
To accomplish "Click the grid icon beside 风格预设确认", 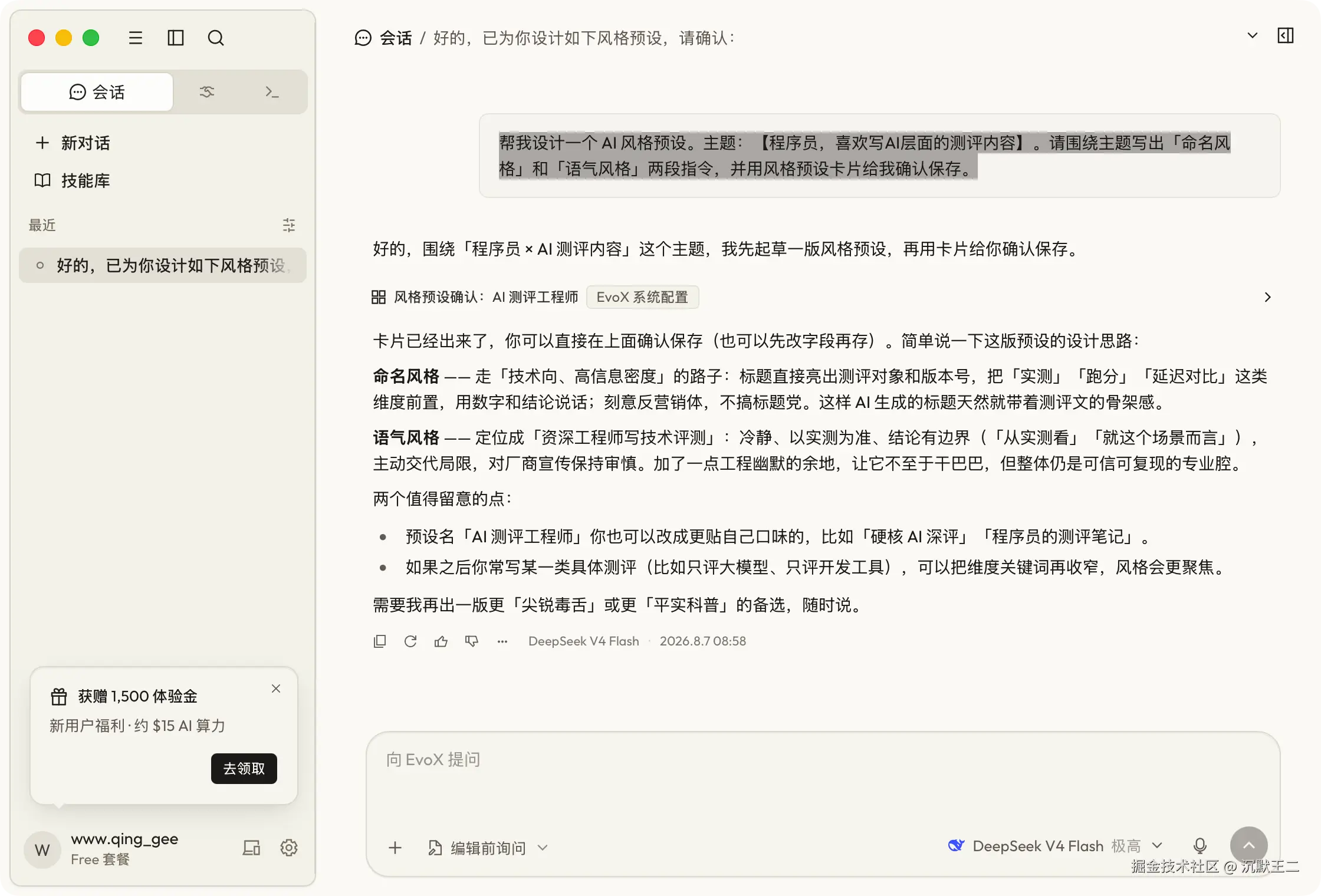I will tap(379, 297).
